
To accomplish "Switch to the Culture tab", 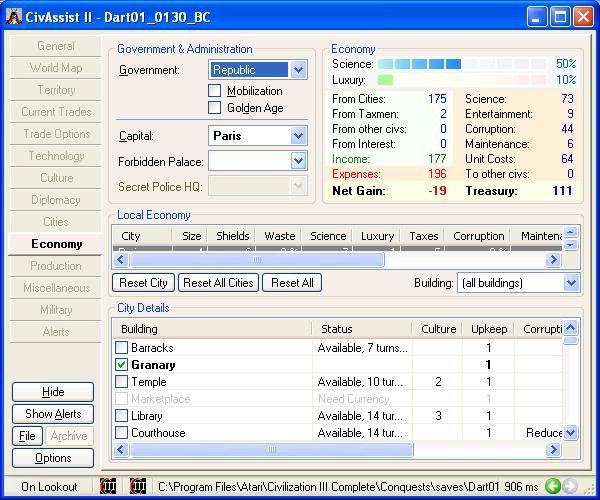I will pos(55,178).
